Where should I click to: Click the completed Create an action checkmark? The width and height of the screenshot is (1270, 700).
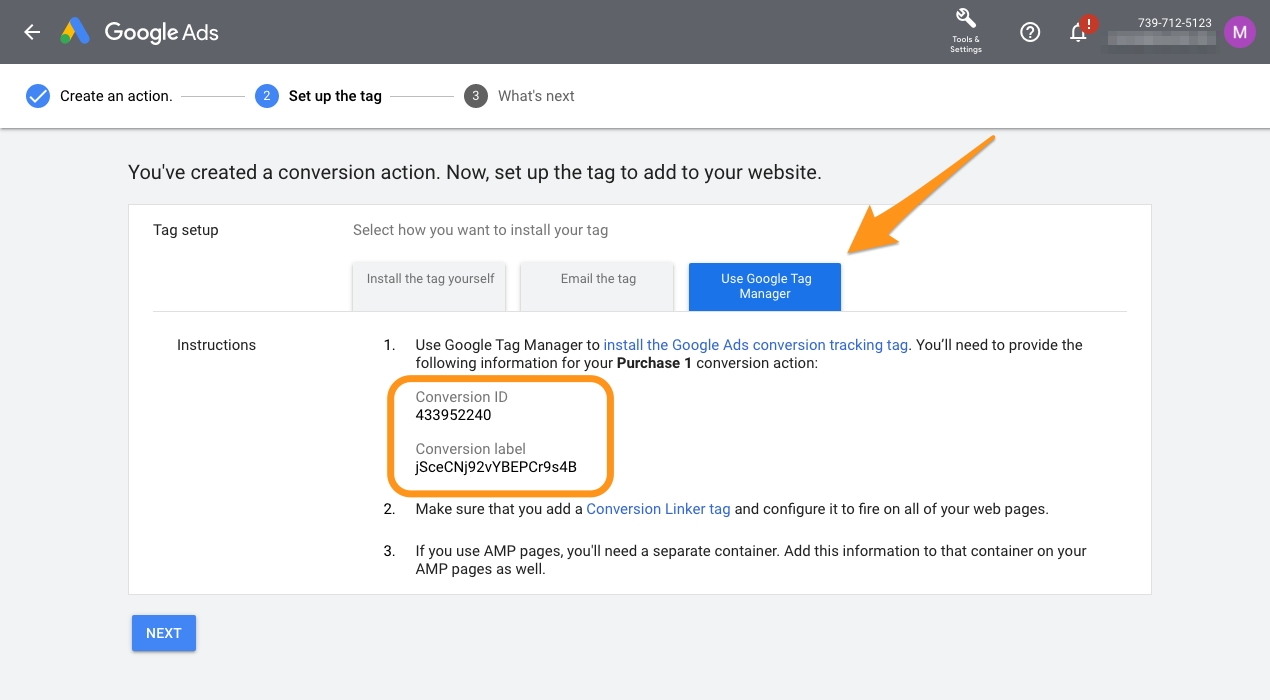pos(38,96)
